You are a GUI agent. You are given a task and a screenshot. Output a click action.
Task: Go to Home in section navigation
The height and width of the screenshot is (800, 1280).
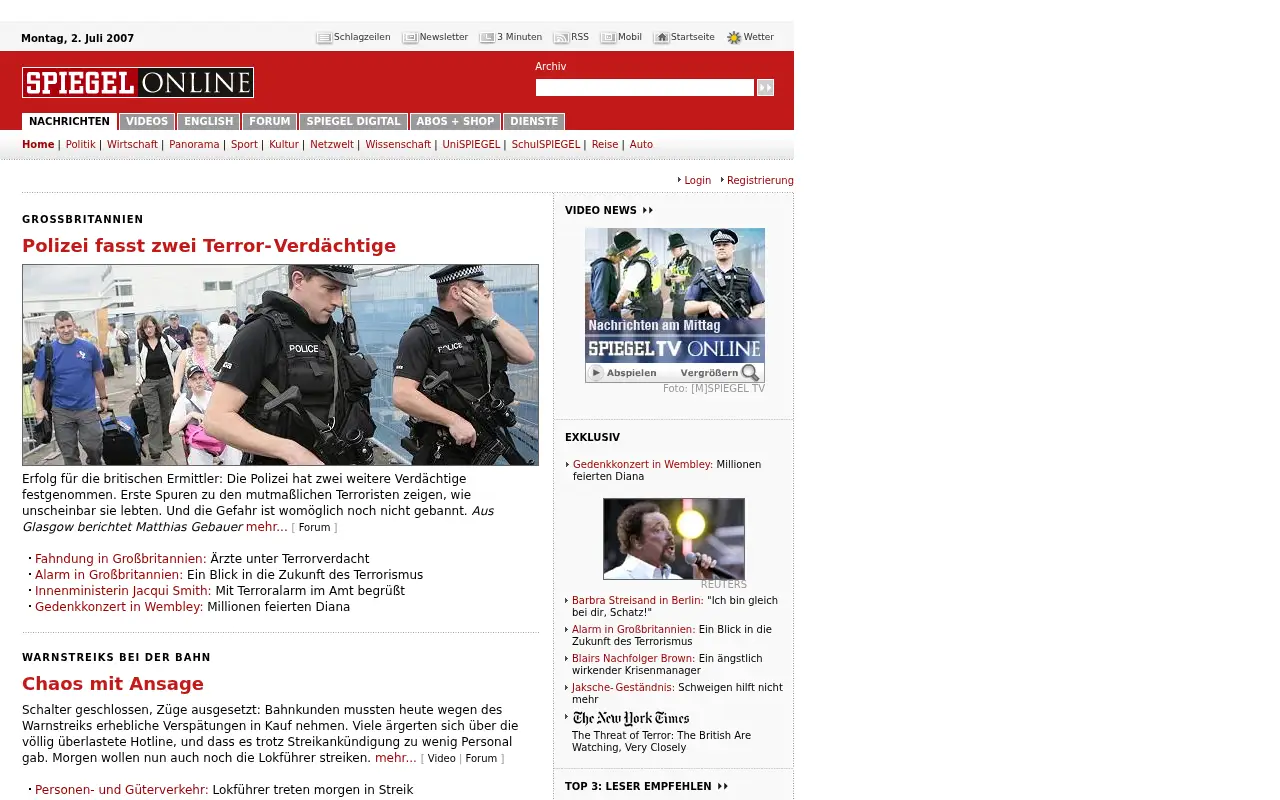38,145
